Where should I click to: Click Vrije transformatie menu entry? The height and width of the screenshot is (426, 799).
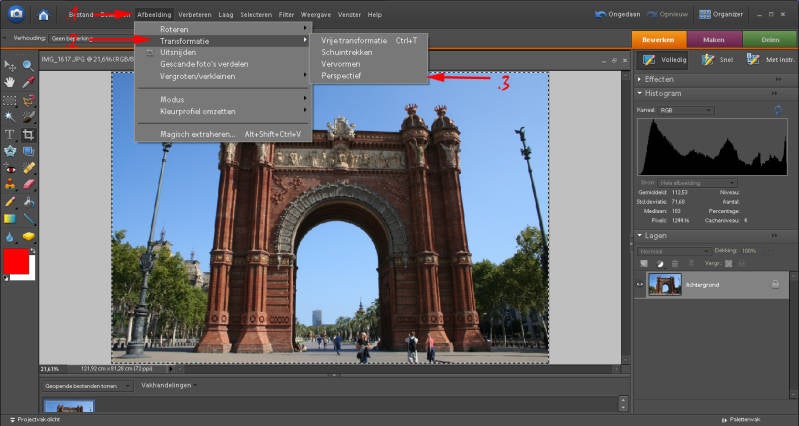pyautogui.click(x=354, y=40)
